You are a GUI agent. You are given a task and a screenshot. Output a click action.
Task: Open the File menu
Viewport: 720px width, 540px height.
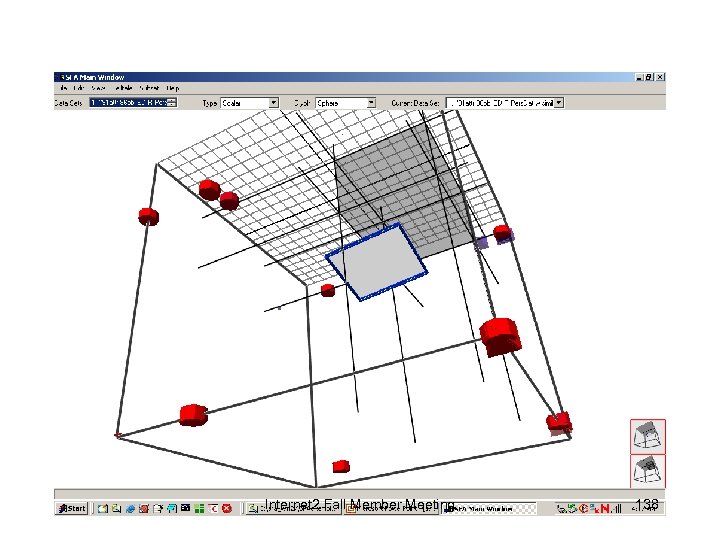63,88
